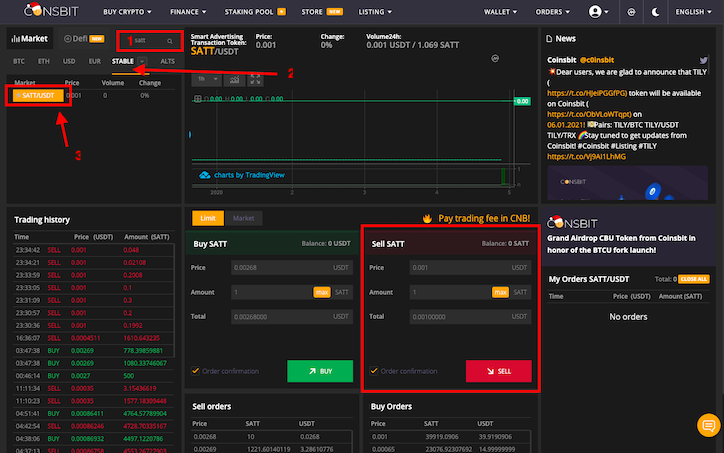The width and height of the screenshot is (724, 453).
Task: Open the 1h chart interval dropdown
Action: [x=207, y=79]
